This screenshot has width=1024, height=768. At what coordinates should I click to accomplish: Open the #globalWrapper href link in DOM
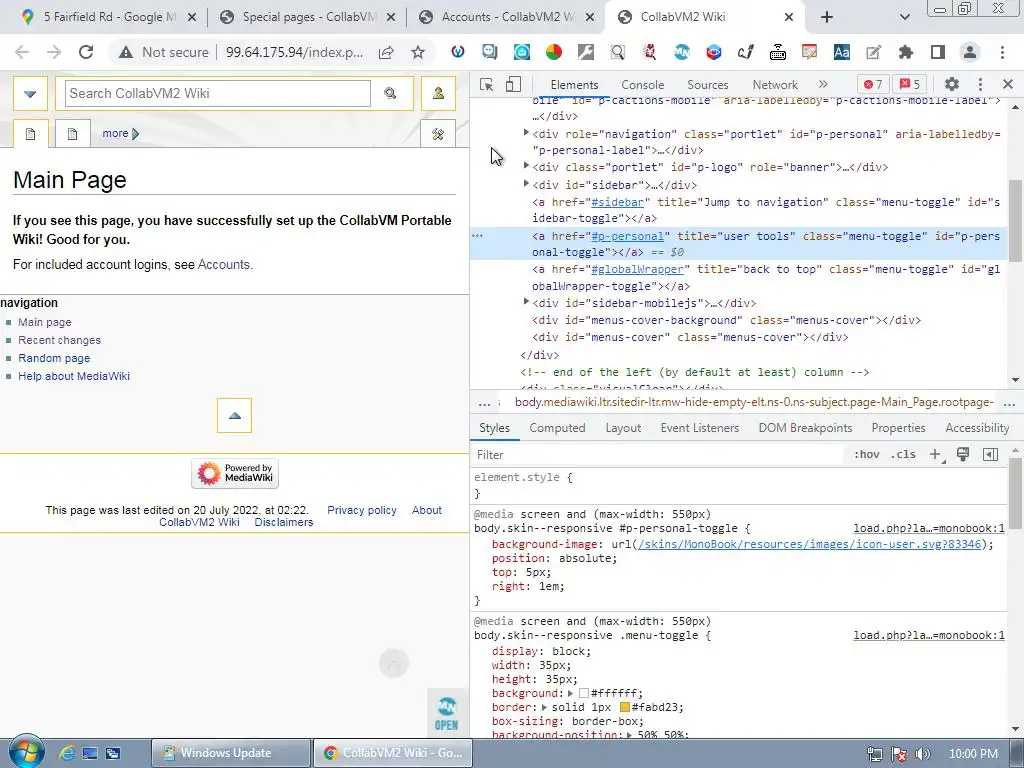(x=637, y=269)
